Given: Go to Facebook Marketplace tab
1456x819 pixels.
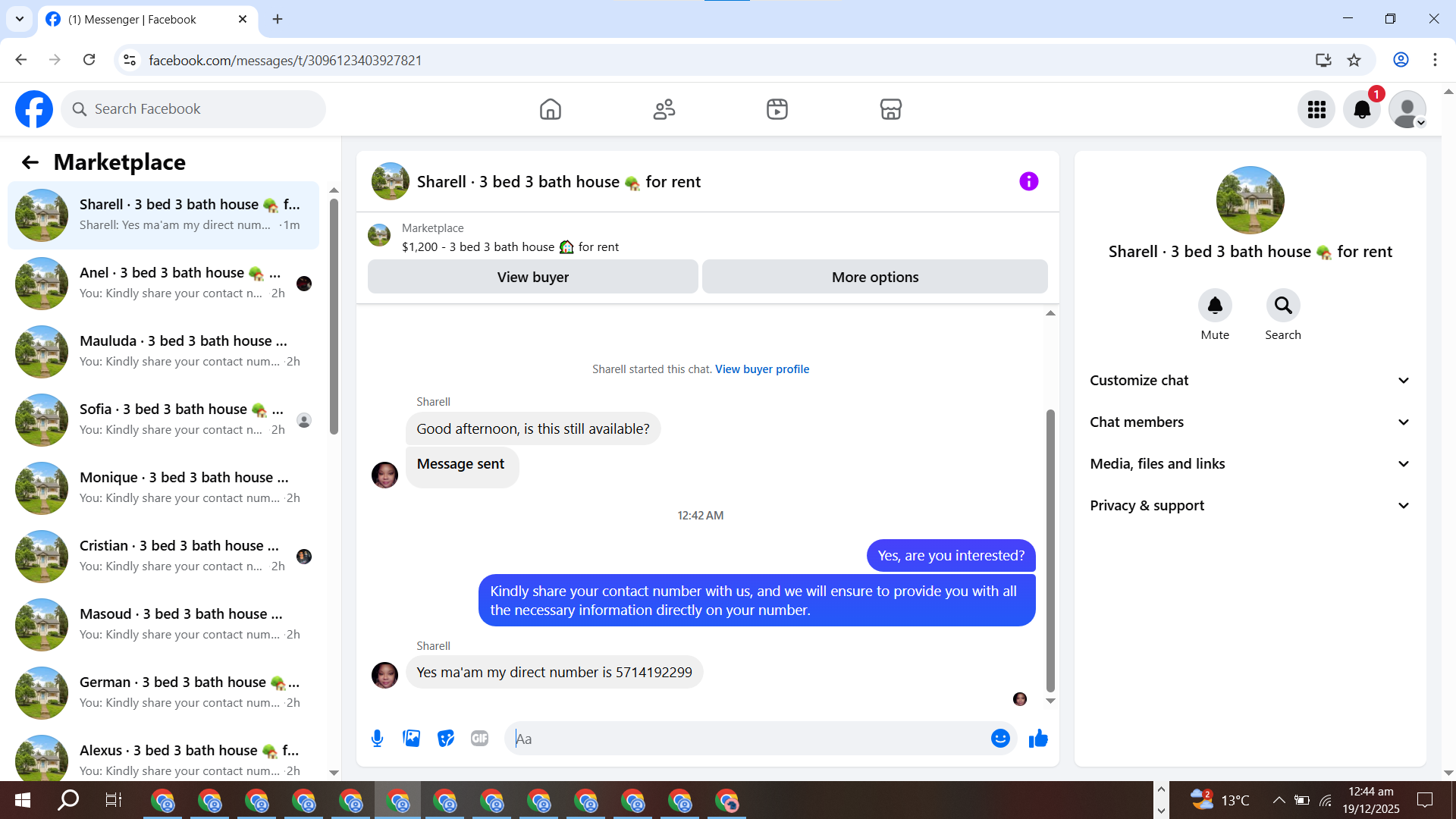Looking at the screenshot, I should pos(890,110).
